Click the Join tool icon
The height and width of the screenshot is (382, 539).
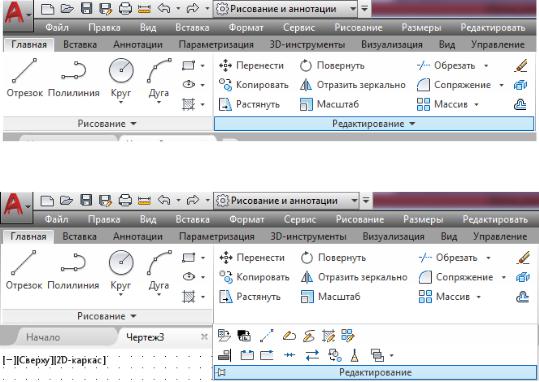(289, 355)
